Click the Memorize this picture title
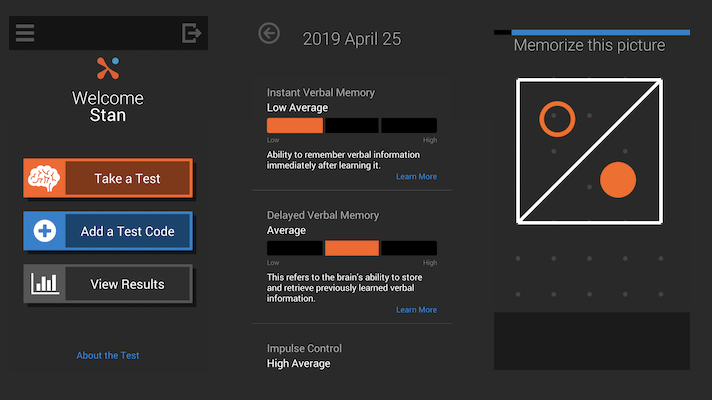 tap(589, 45)
